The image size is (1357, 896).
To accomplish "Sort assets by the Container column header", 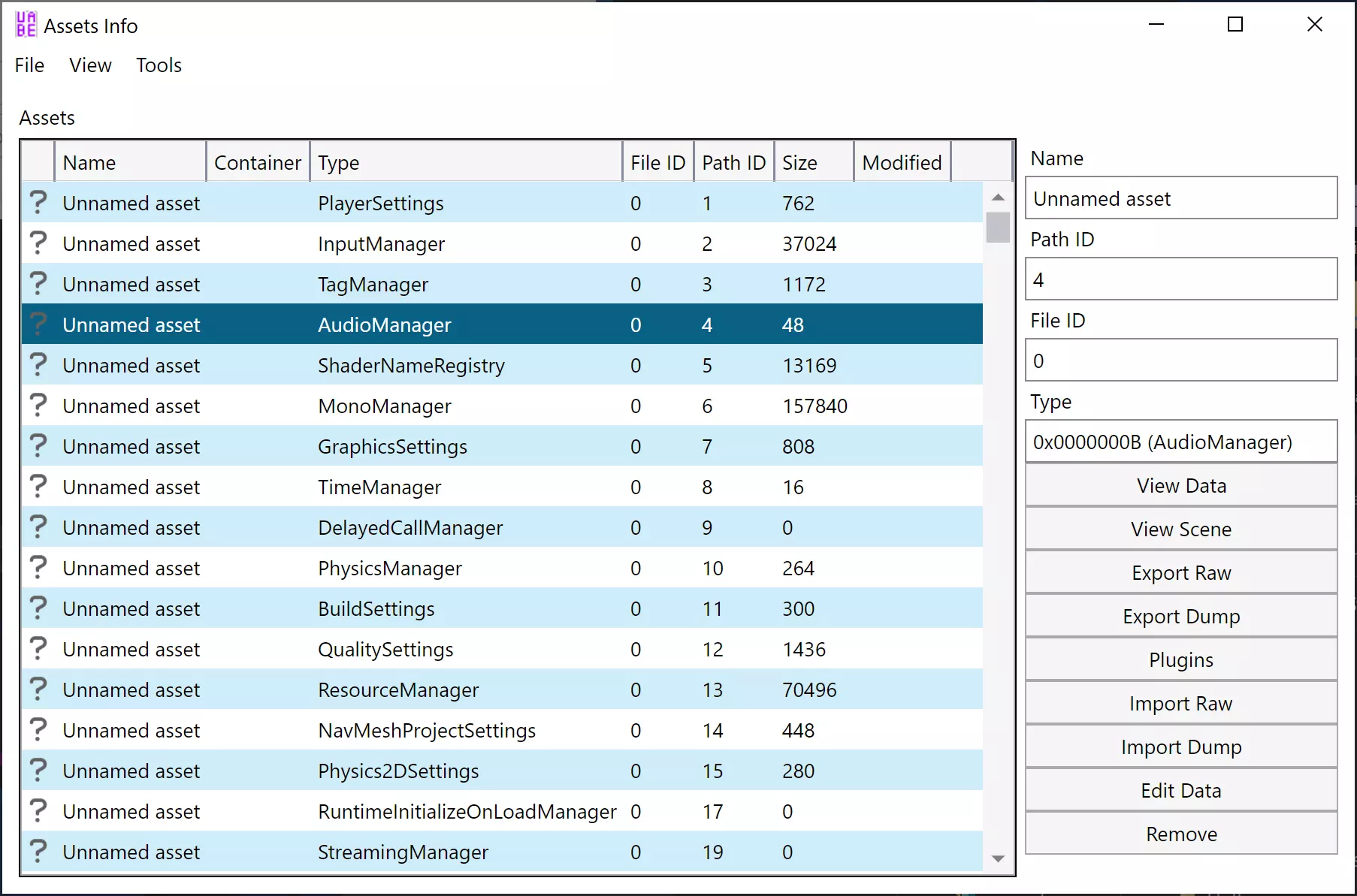I will click(x=258, y=162).
